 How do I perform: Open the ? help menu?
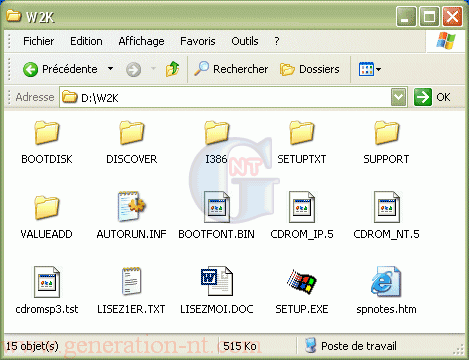(x=277, y=41)
